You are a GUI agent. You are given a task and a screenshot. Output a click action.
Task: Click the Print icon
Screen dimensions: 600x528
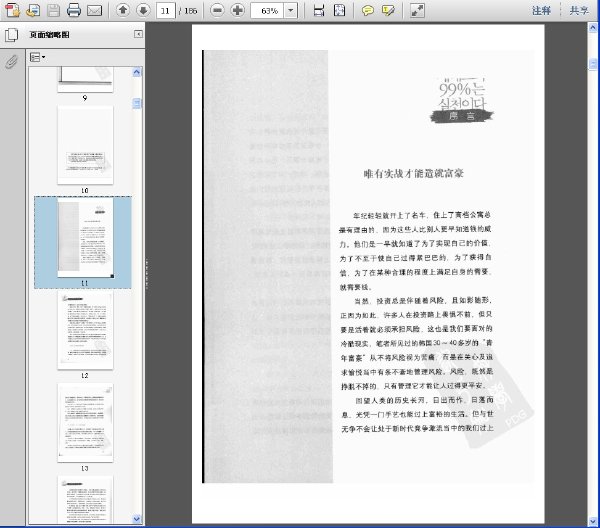73,10
